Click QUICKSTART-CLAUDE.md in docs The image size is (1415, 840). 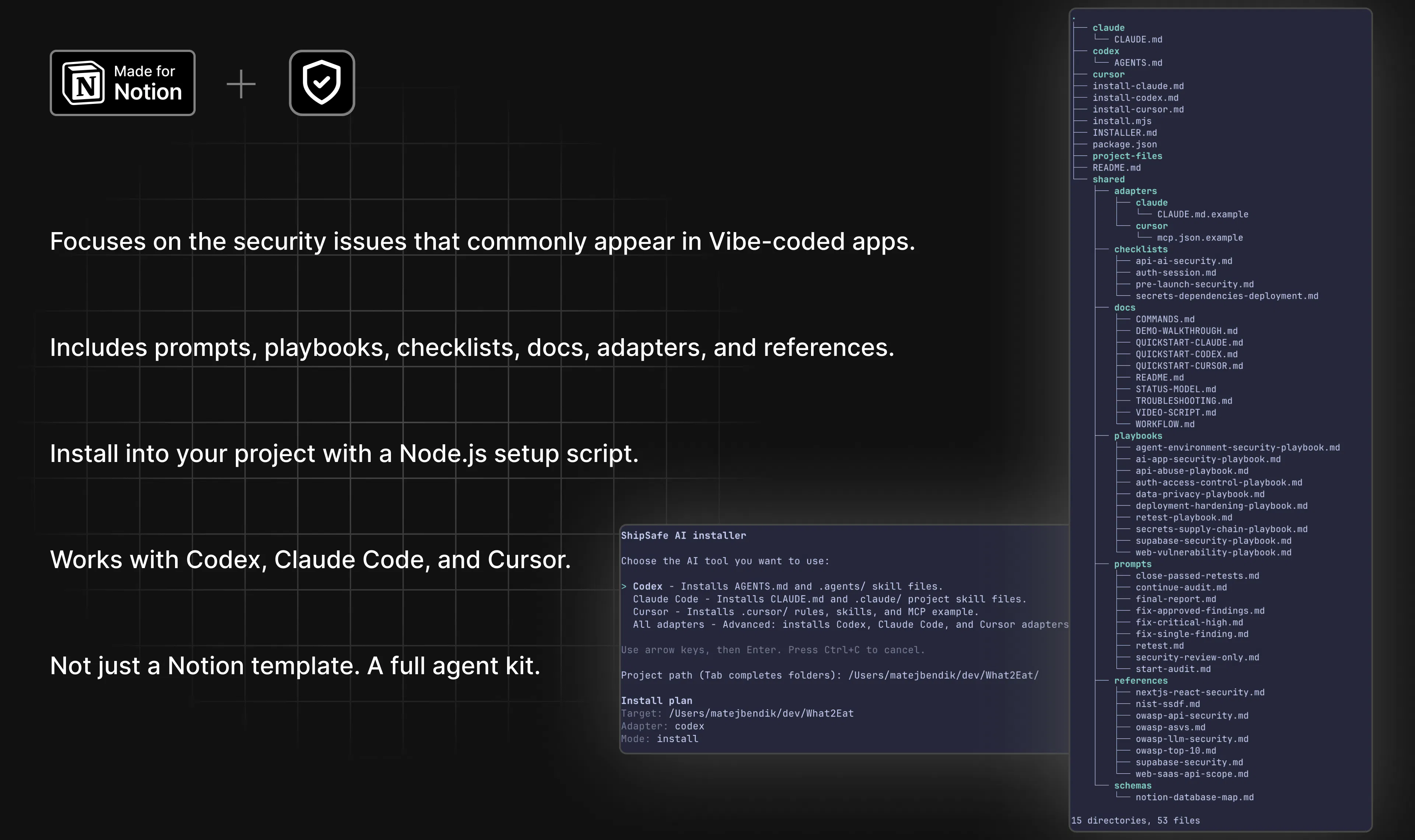[1189, 343]
